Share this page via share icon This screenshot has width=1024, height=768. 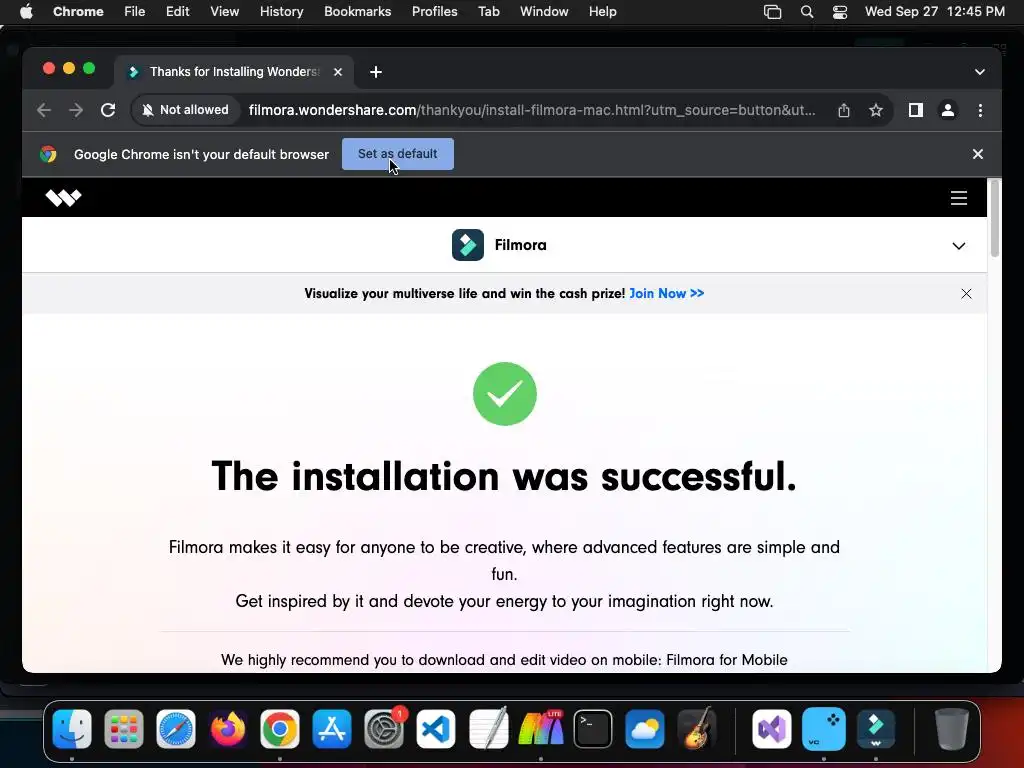pyautogui.click(x=844, y=110)
